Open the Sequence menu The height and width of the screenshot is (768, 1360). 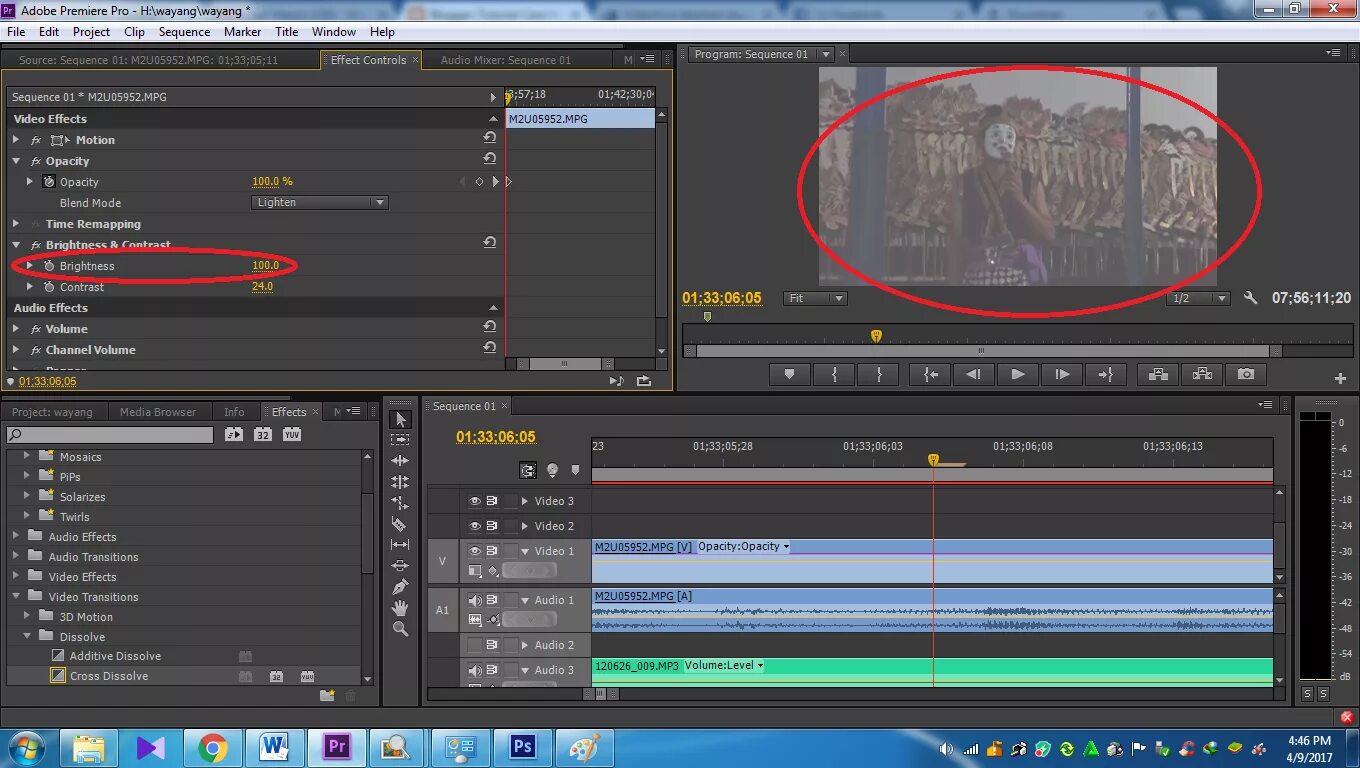(x=185, y=31)
